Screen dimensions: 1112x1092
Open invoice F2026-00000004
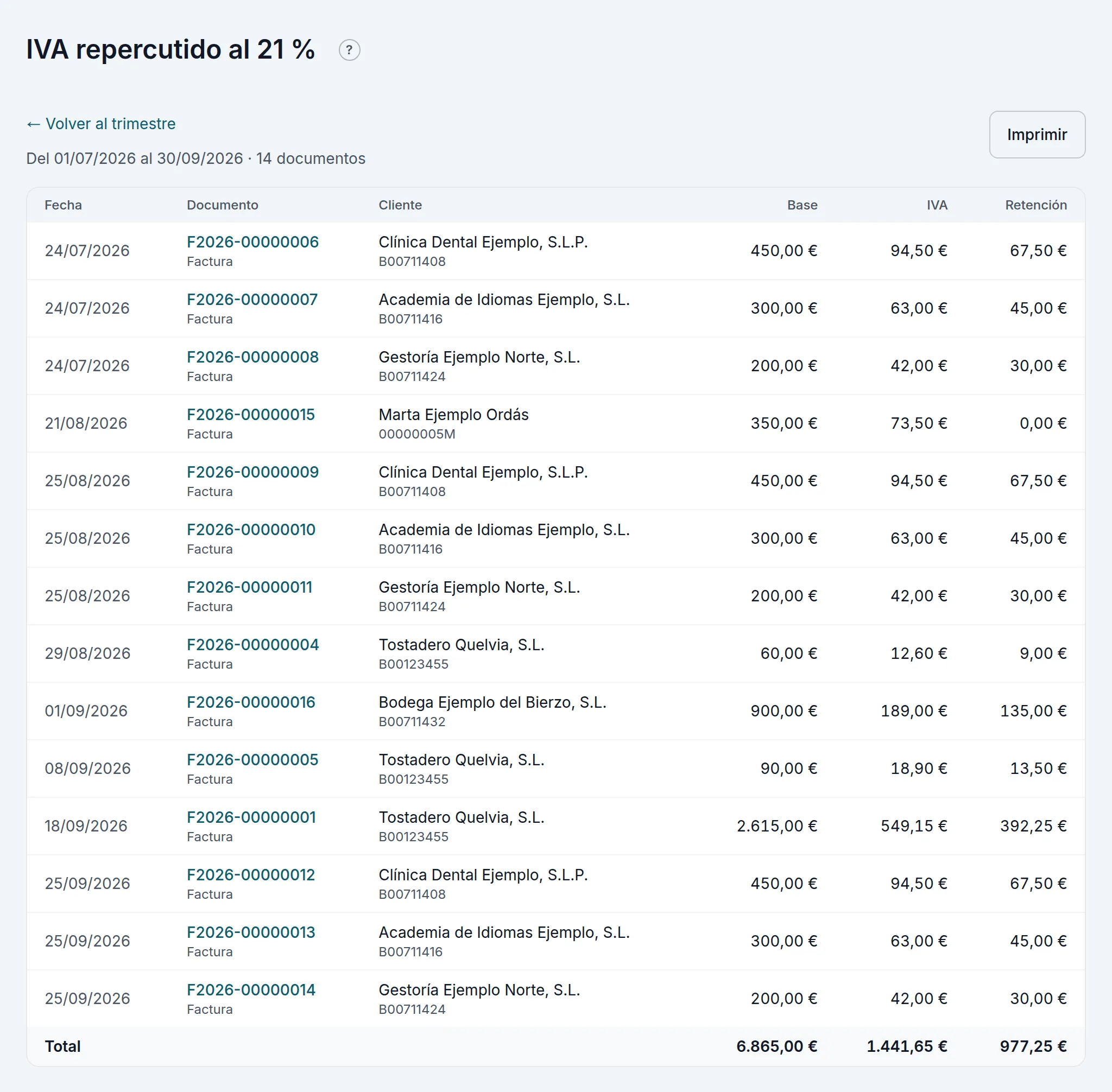[x=252, y=645]
